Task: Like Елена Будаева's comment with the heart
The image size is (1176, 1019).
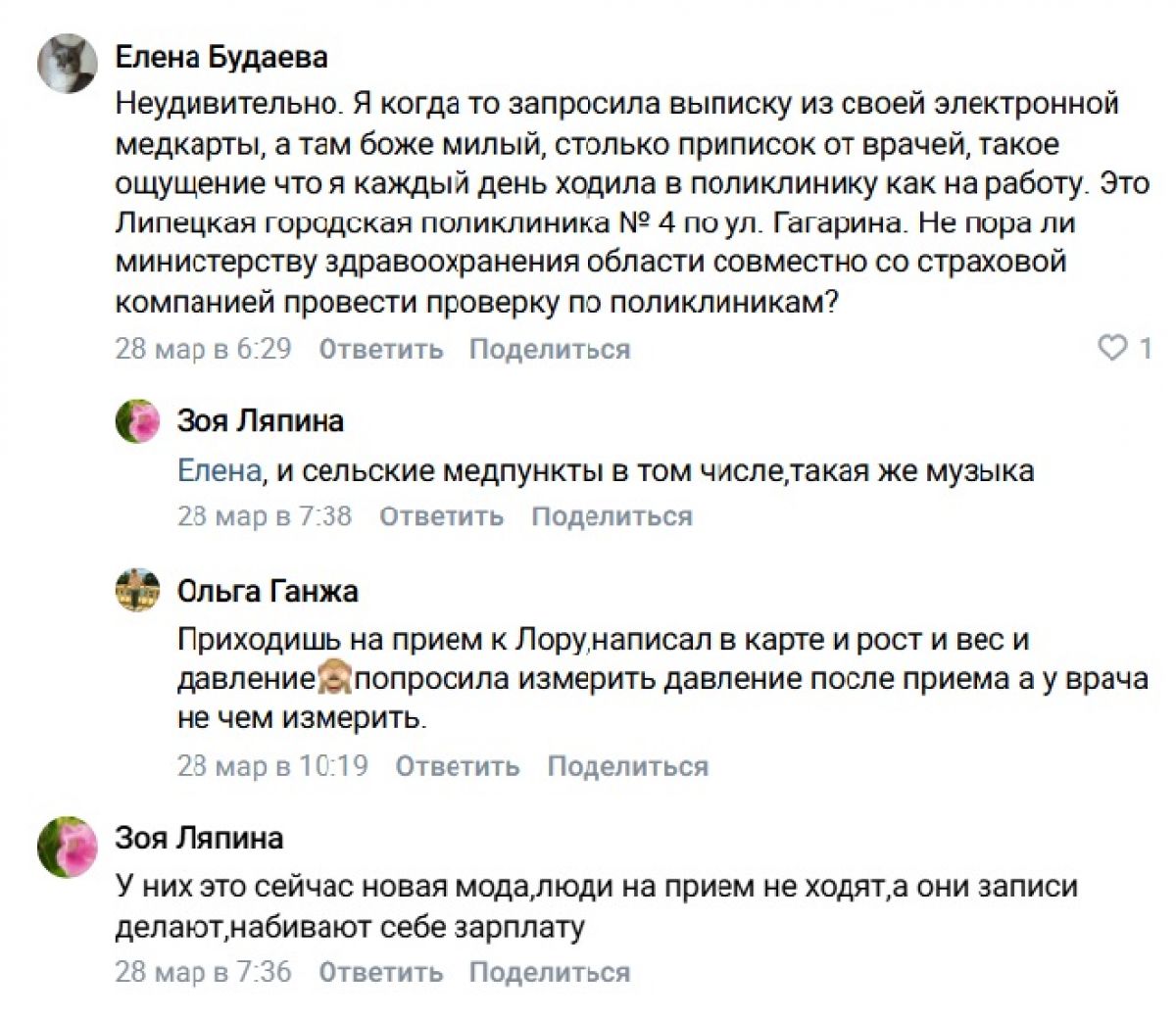Action: (1113, 348)
